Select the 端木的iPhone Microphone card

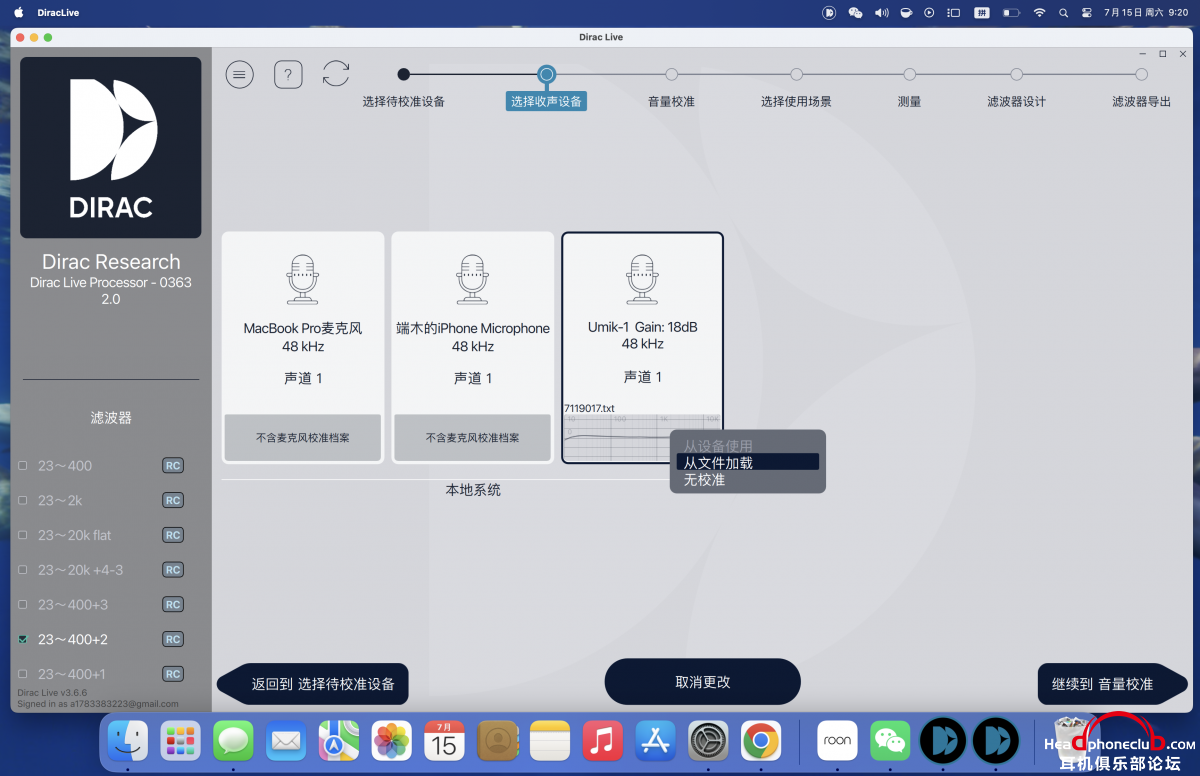[473, 348]
